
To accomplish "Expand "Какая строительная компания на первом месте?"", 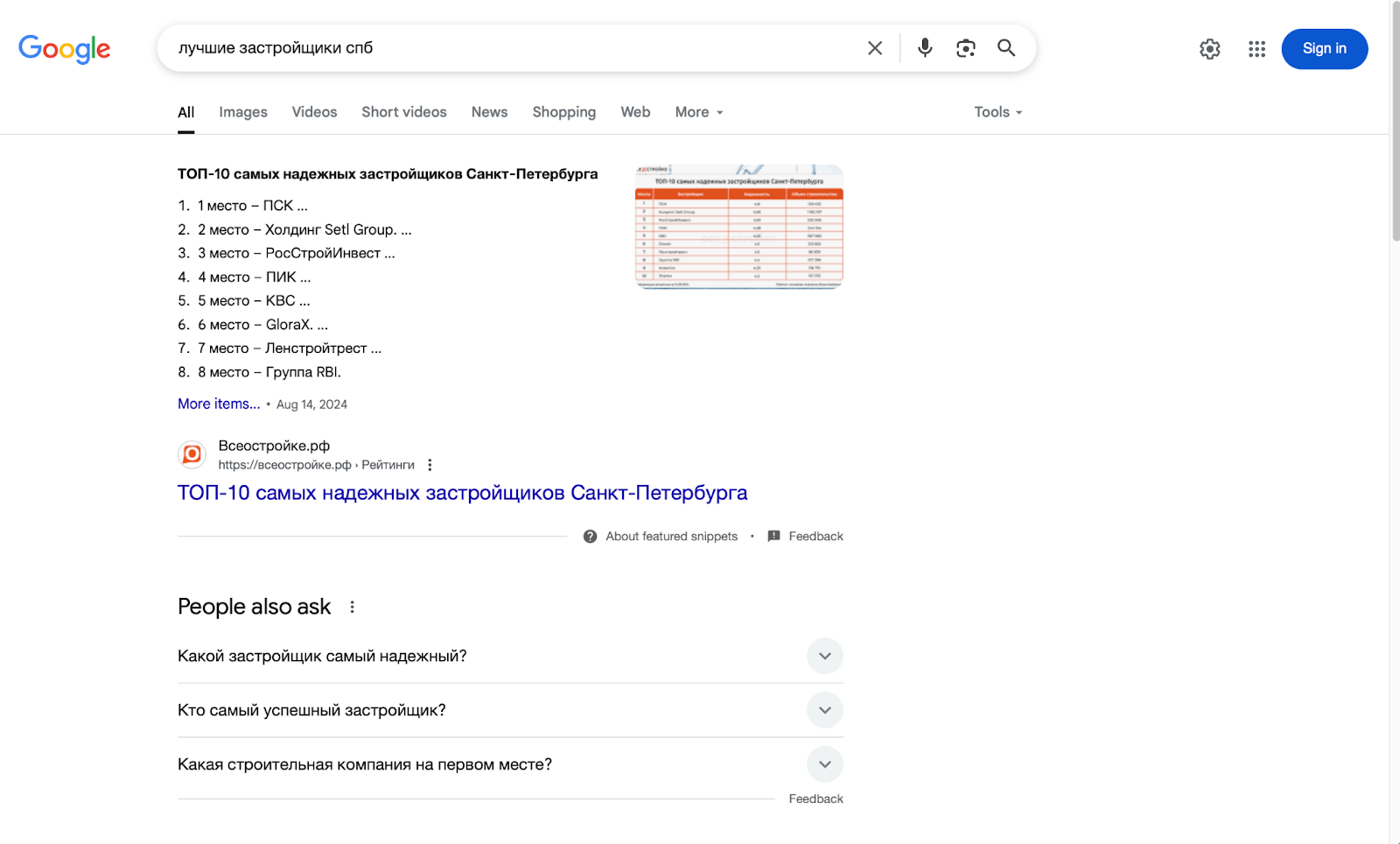I will pyautogui.click(x=824, y=764).
